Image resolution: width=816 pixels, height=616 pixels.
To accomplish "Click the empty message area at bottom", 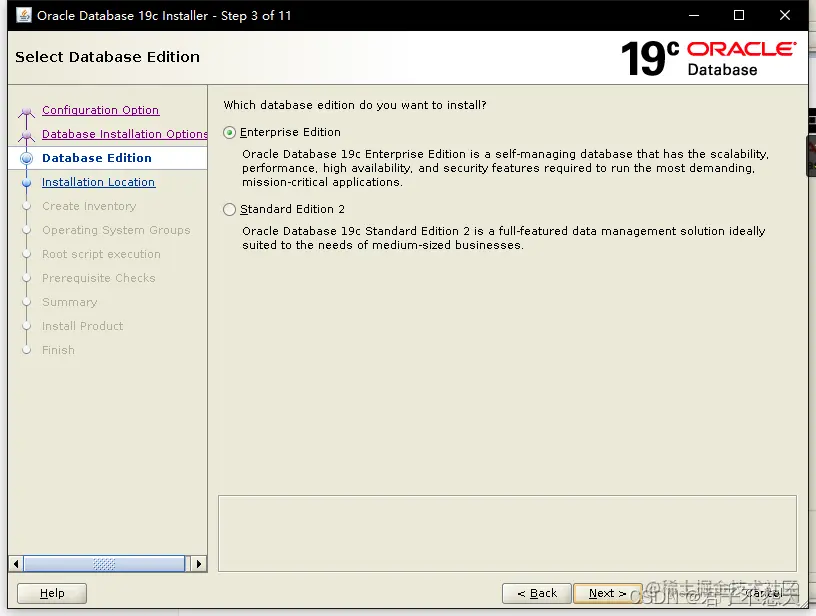I will 507,533.
